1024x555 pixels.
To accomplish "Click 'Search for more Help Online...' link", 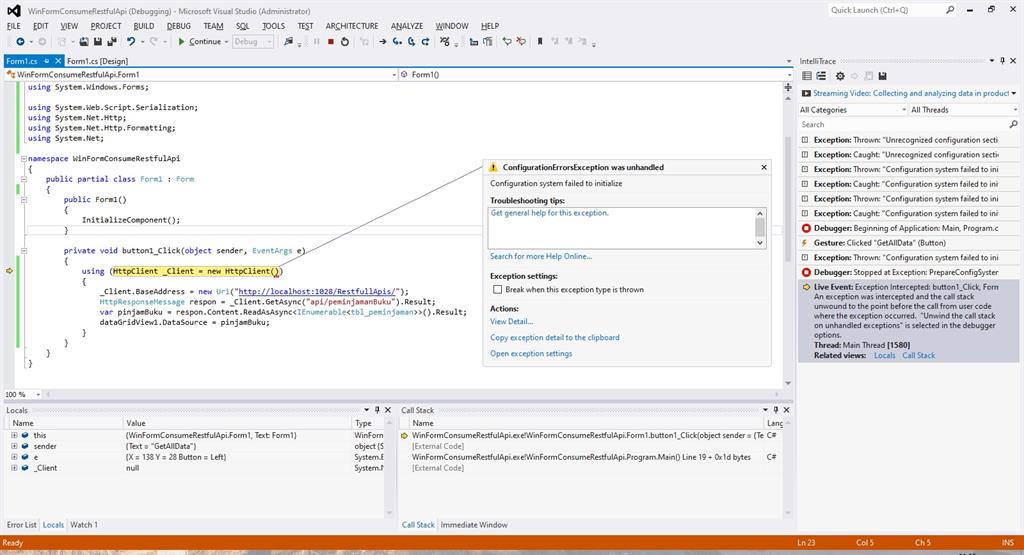I will [x=541, y=256].
